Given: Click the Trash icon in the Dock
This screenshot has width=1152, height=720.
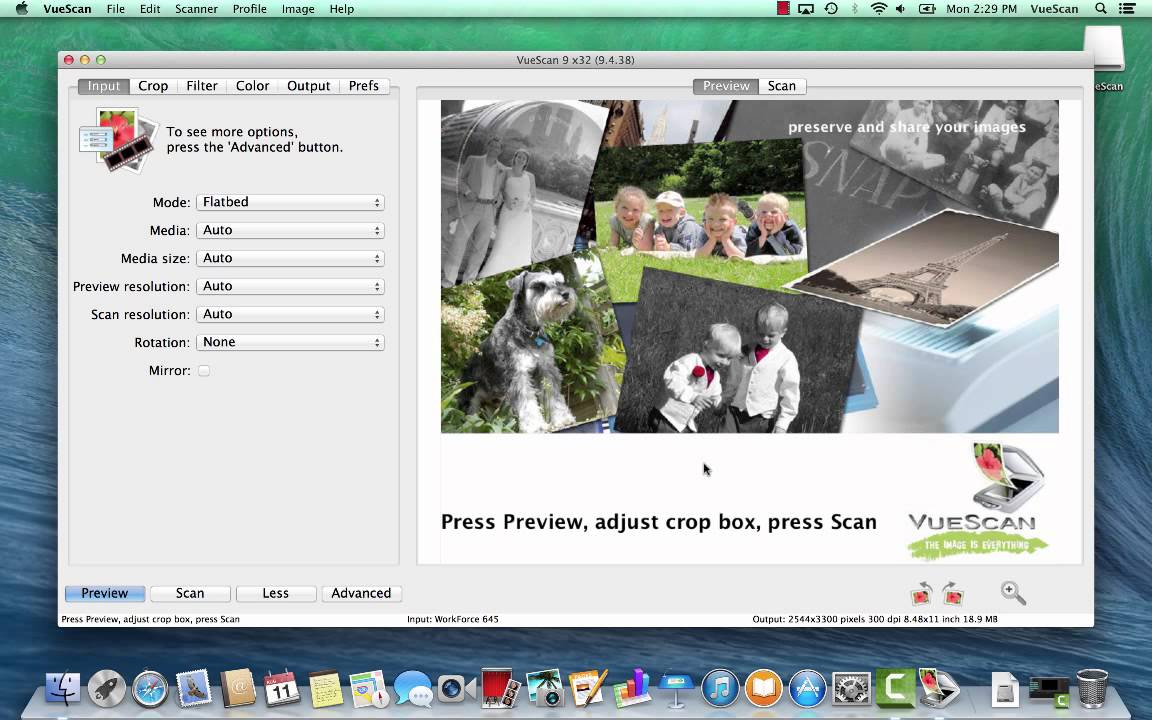Looking at the screenshot, I should point(1094,688).
